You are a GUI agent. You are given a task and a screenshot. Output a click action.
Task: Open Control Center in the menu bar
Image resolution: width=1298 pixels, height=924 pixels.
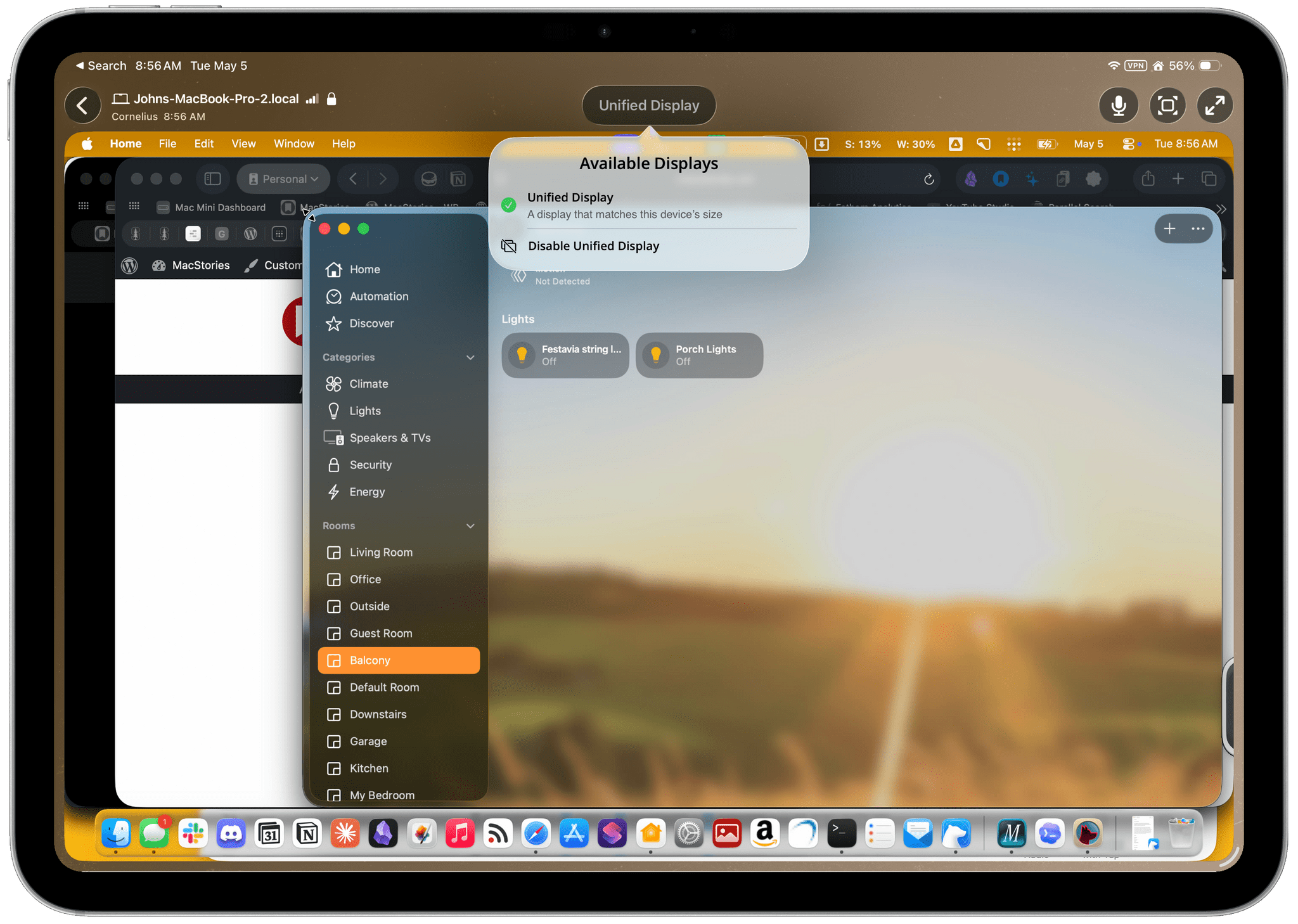point(1129,144)
